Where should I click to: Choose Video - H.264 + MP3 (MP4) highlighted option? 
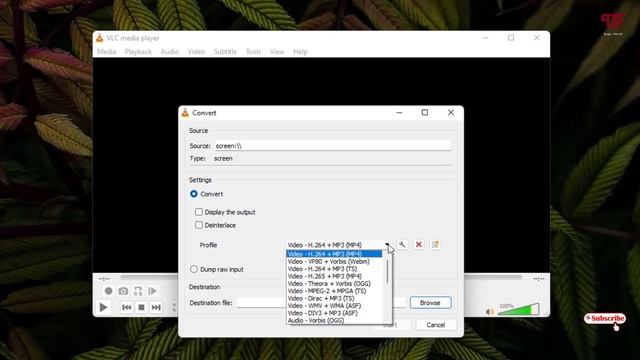coord(334,254)
